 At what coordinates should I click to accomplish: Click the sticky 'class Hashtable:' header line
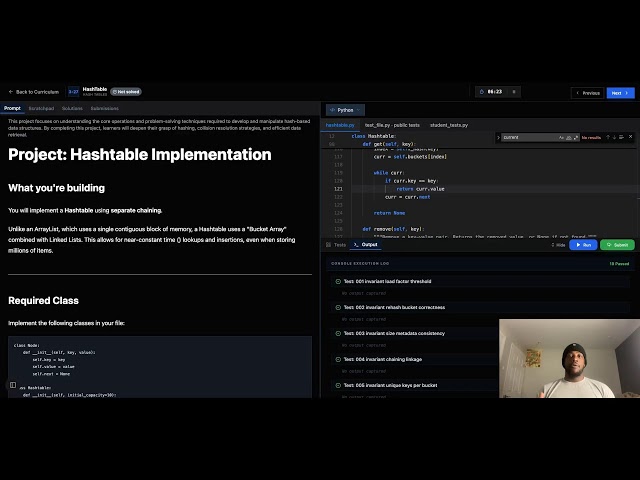pos(373,136)
